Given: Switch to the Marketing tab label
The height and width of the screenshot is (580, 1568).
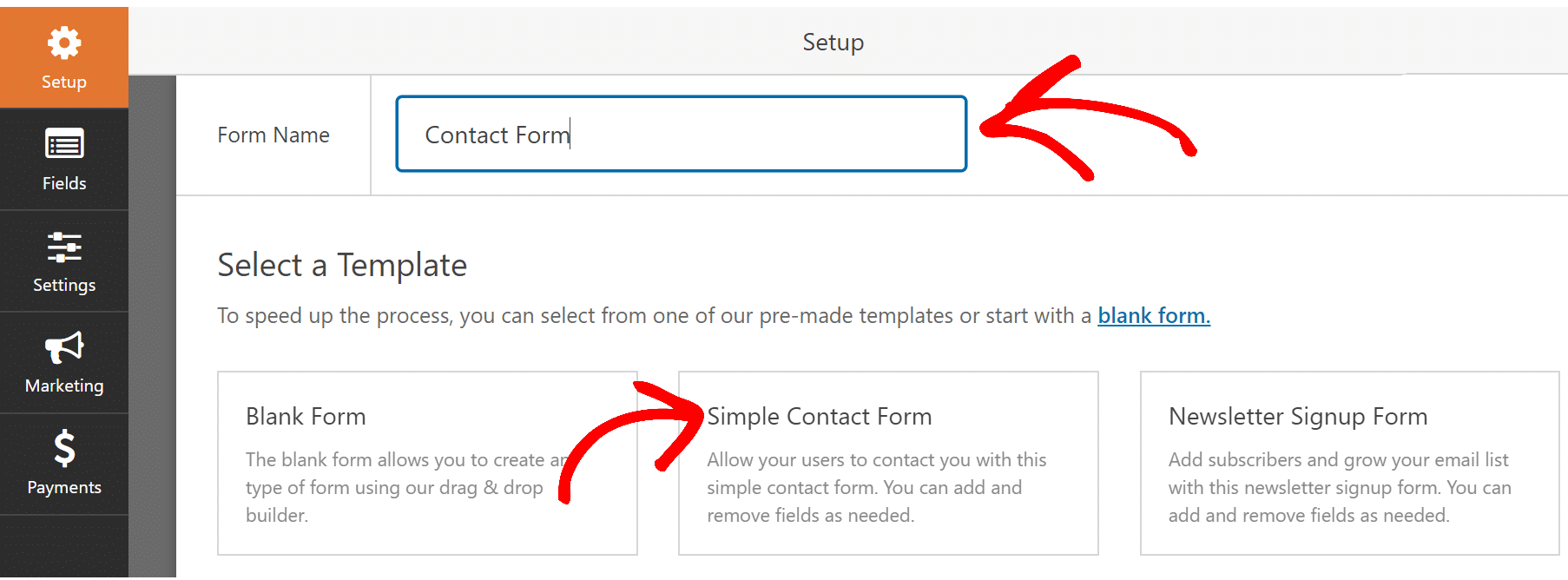Looking at the screenshot, I should point(64,386).
